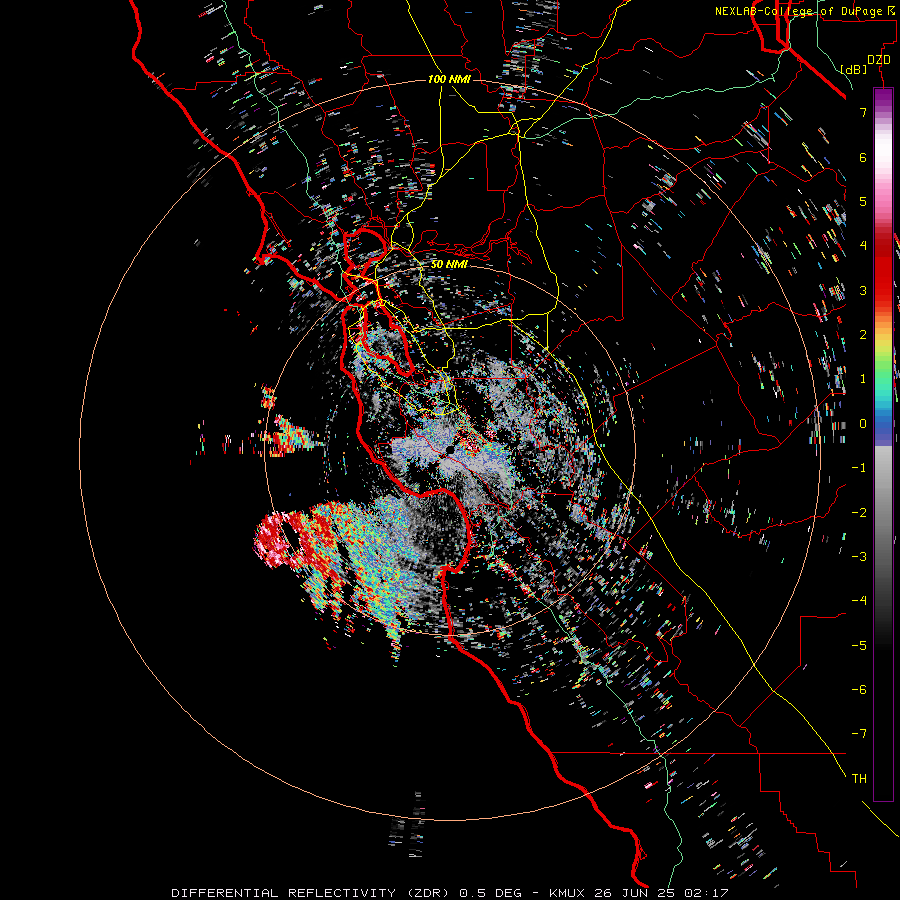This screenshot has height=900, width=900.
Task: Click the 7 value on the scale
Action: pos(863,112)
